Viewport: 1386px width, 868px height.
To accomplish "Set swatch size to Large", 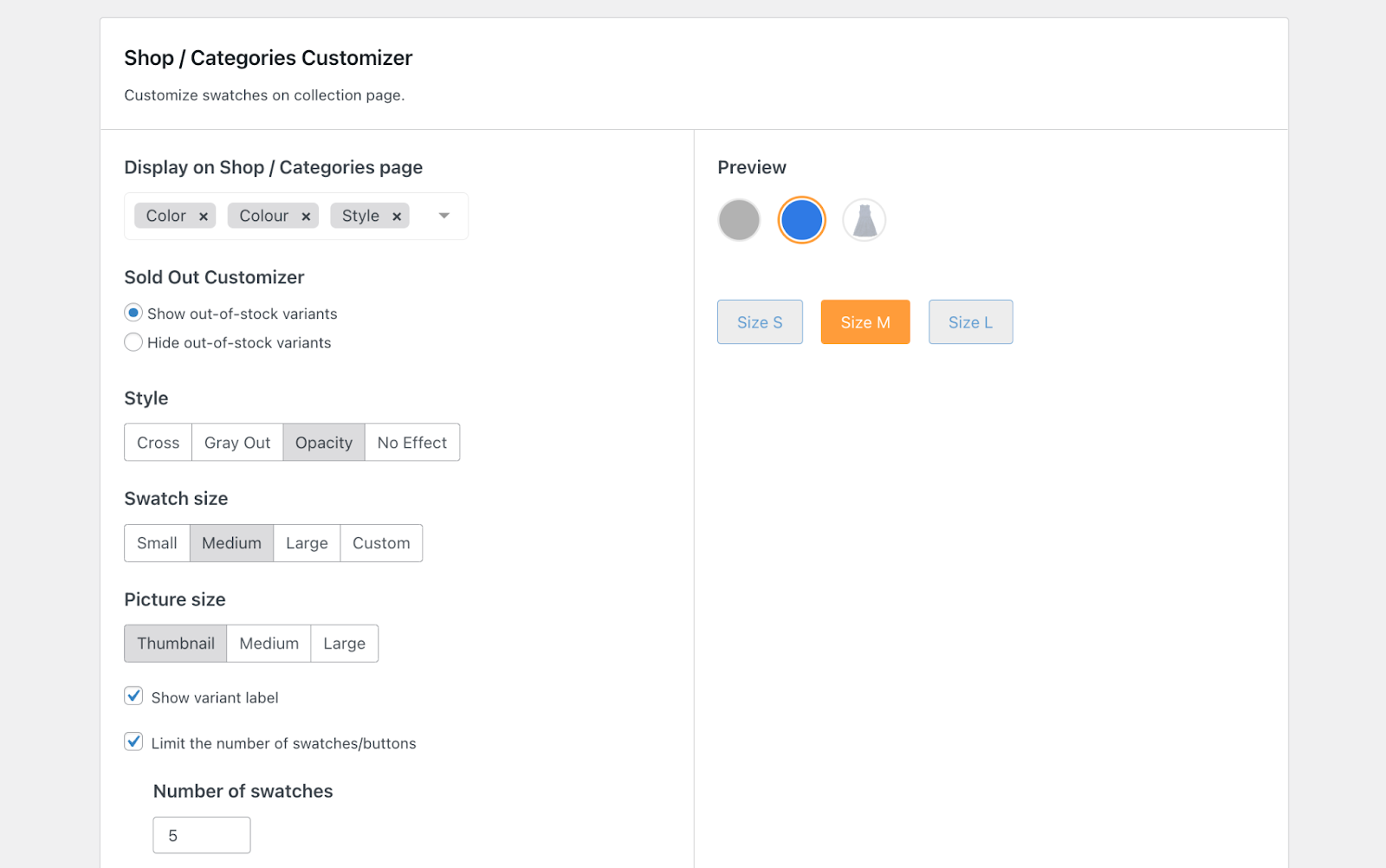I will click(307, 543).
